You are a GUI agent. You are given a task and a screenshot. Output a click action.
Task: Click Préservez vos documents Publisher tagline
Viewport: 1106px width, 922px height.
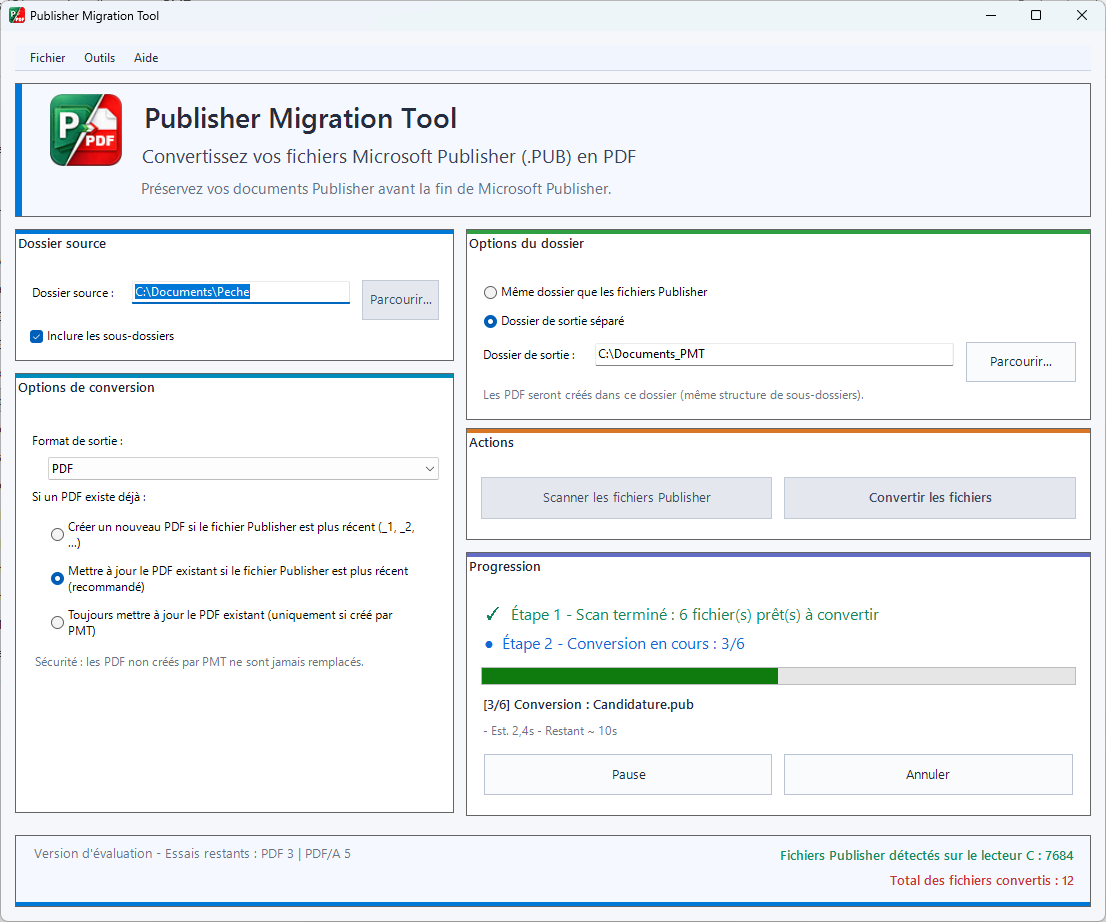point(376,189)
